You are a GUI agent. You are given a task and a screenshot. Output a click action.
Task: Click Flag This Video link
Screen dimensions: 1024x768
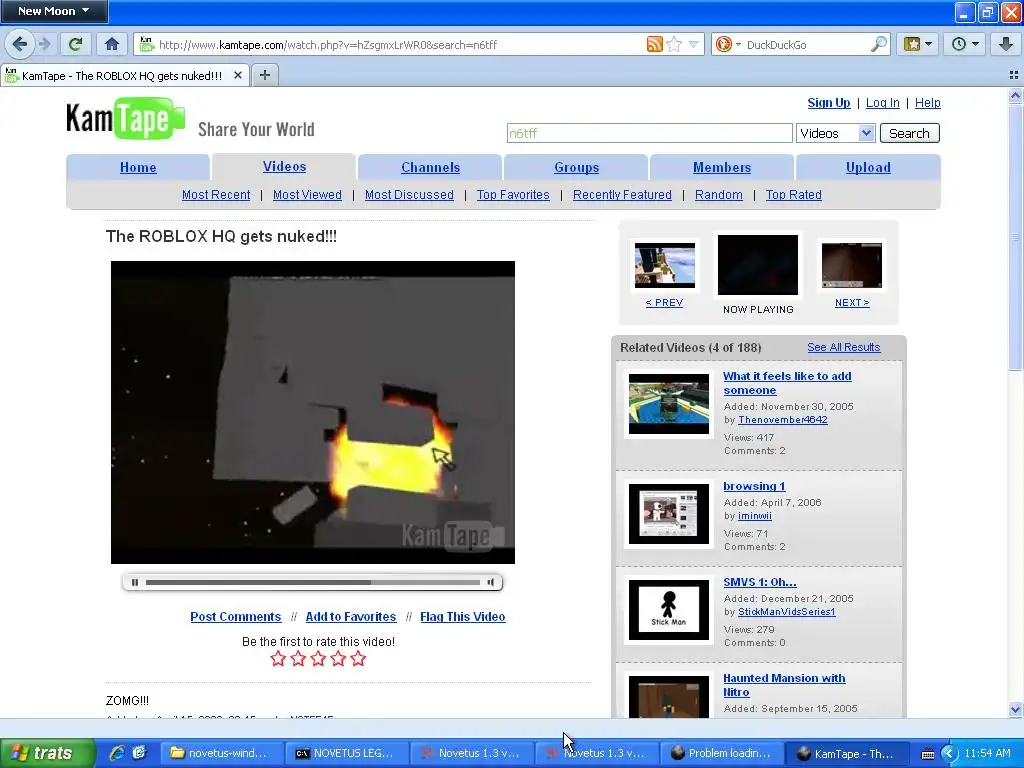pos(462,616)
